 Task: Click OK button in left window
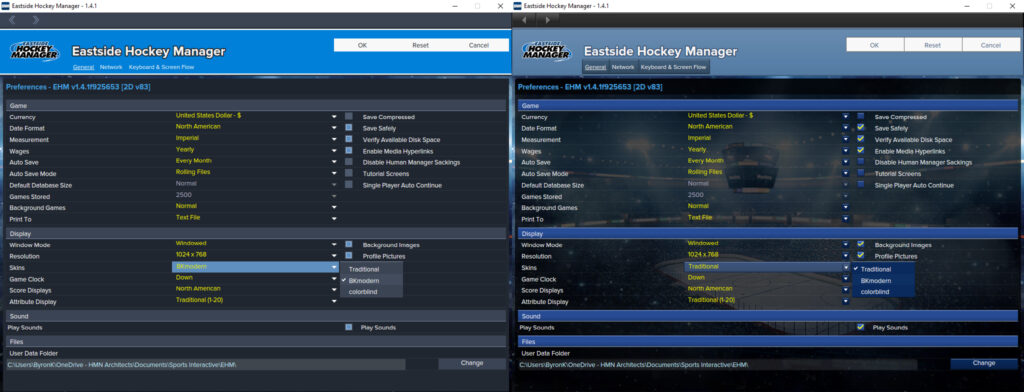point(362,45)
